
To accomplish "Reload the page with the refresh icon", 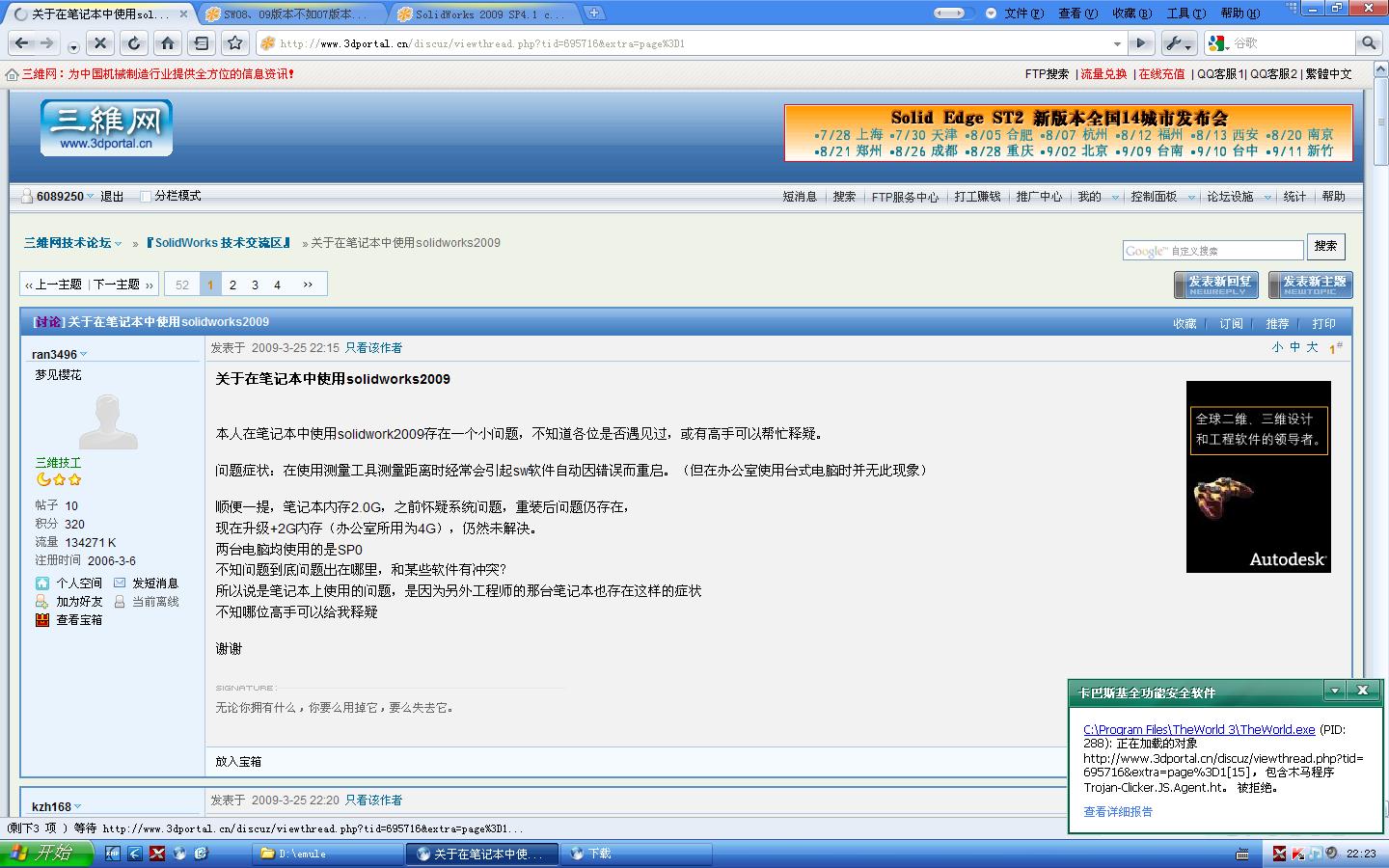I will click(134, 43).
